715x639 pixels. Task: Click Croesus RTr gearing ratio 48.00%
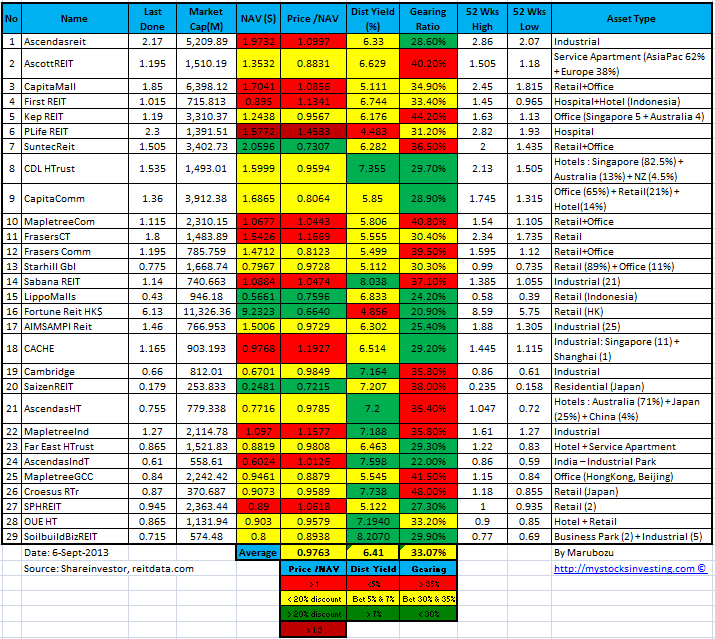click(428, 492)
